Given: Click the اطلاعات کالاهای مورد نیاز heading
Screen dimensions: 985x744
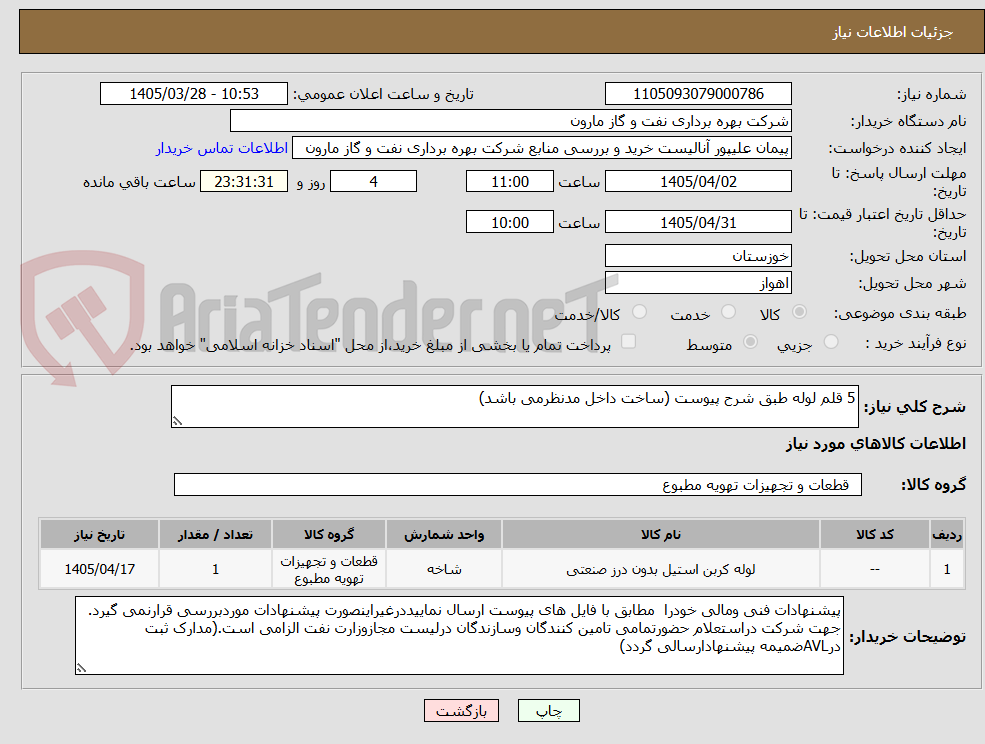Looking at the screenshot, I should click(x=876, y=444).
